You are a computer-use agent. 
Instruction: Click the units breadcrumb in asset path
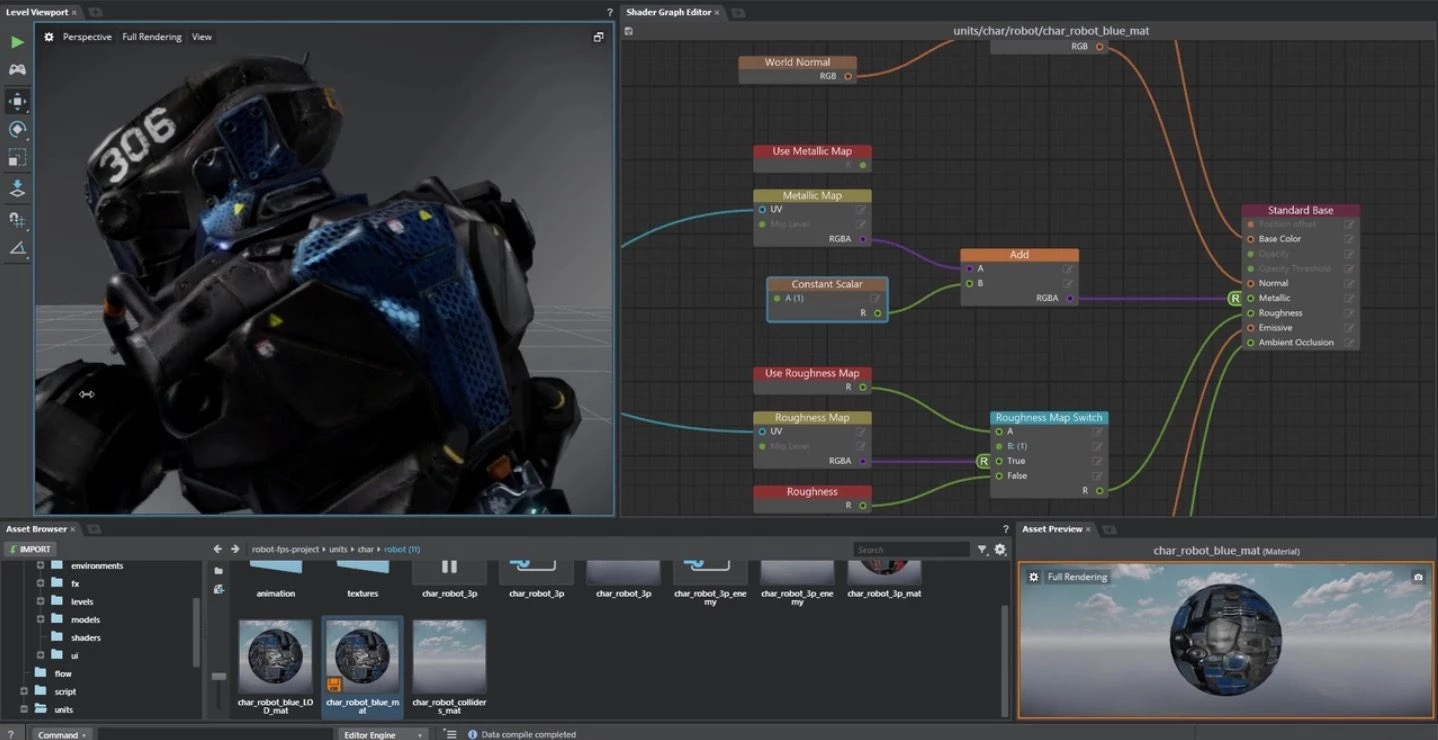click(337, 549)
